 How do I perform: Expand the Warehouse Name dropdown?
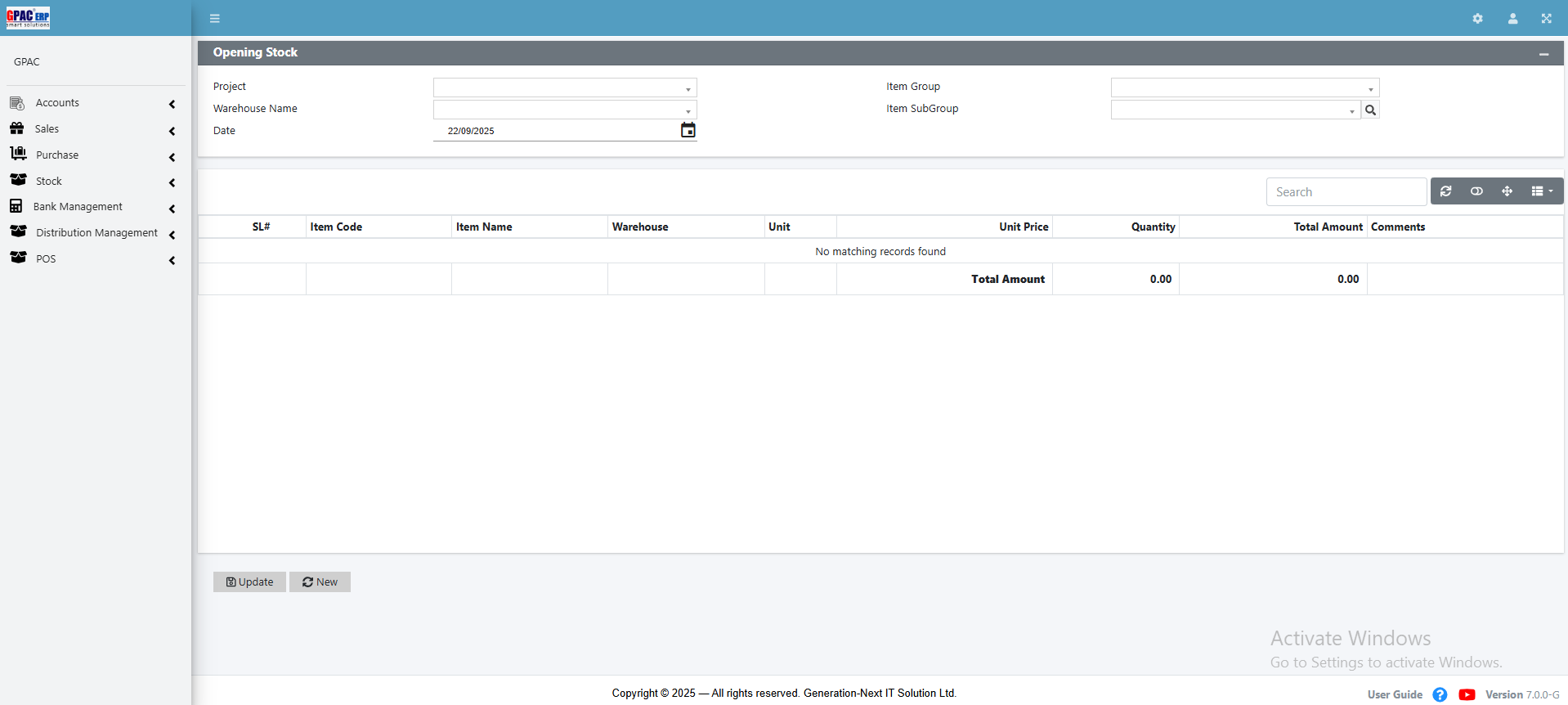click(564, 110)
